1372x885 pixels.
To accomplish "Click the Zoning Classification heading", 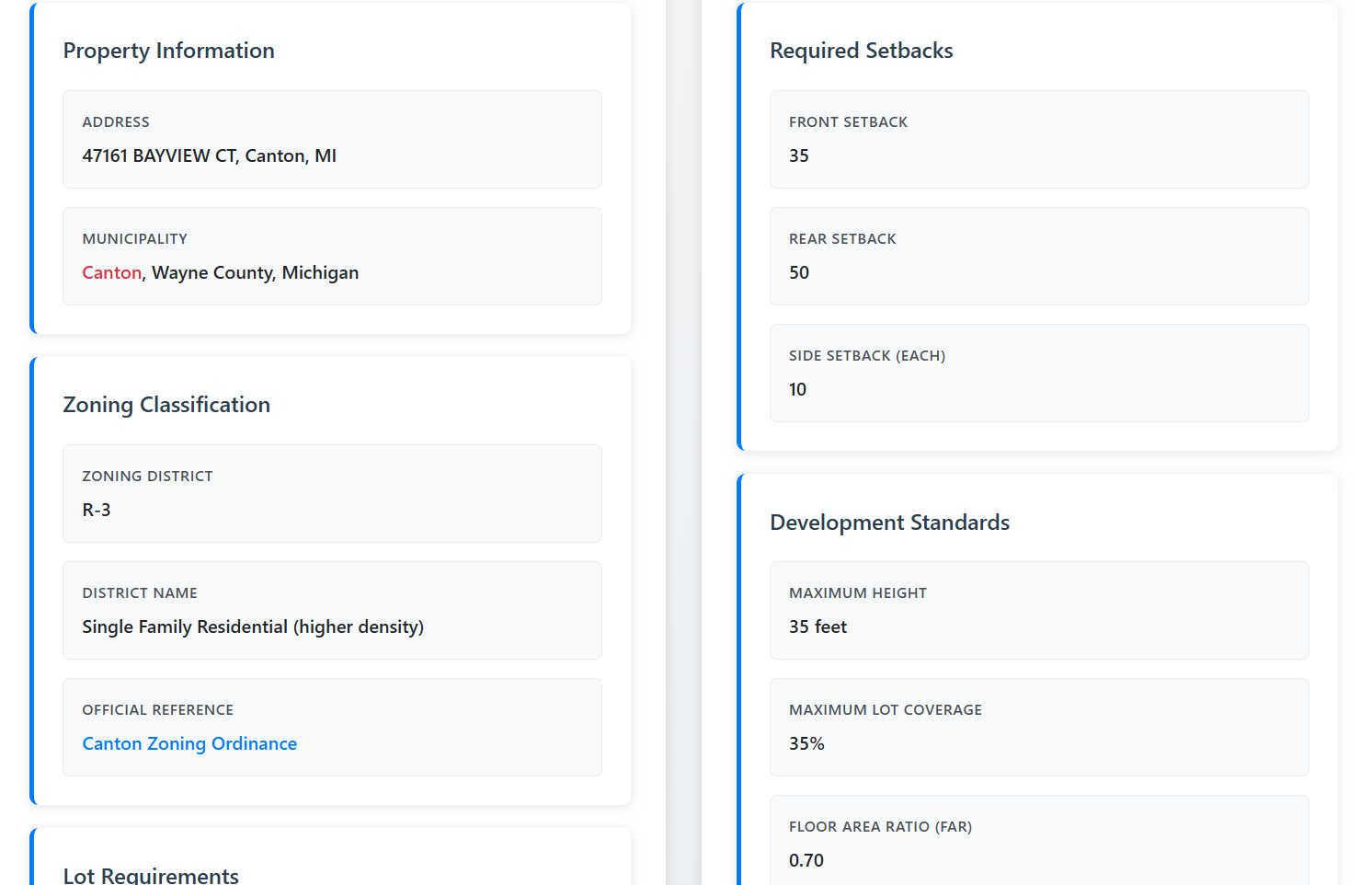I will coord(166,405).
